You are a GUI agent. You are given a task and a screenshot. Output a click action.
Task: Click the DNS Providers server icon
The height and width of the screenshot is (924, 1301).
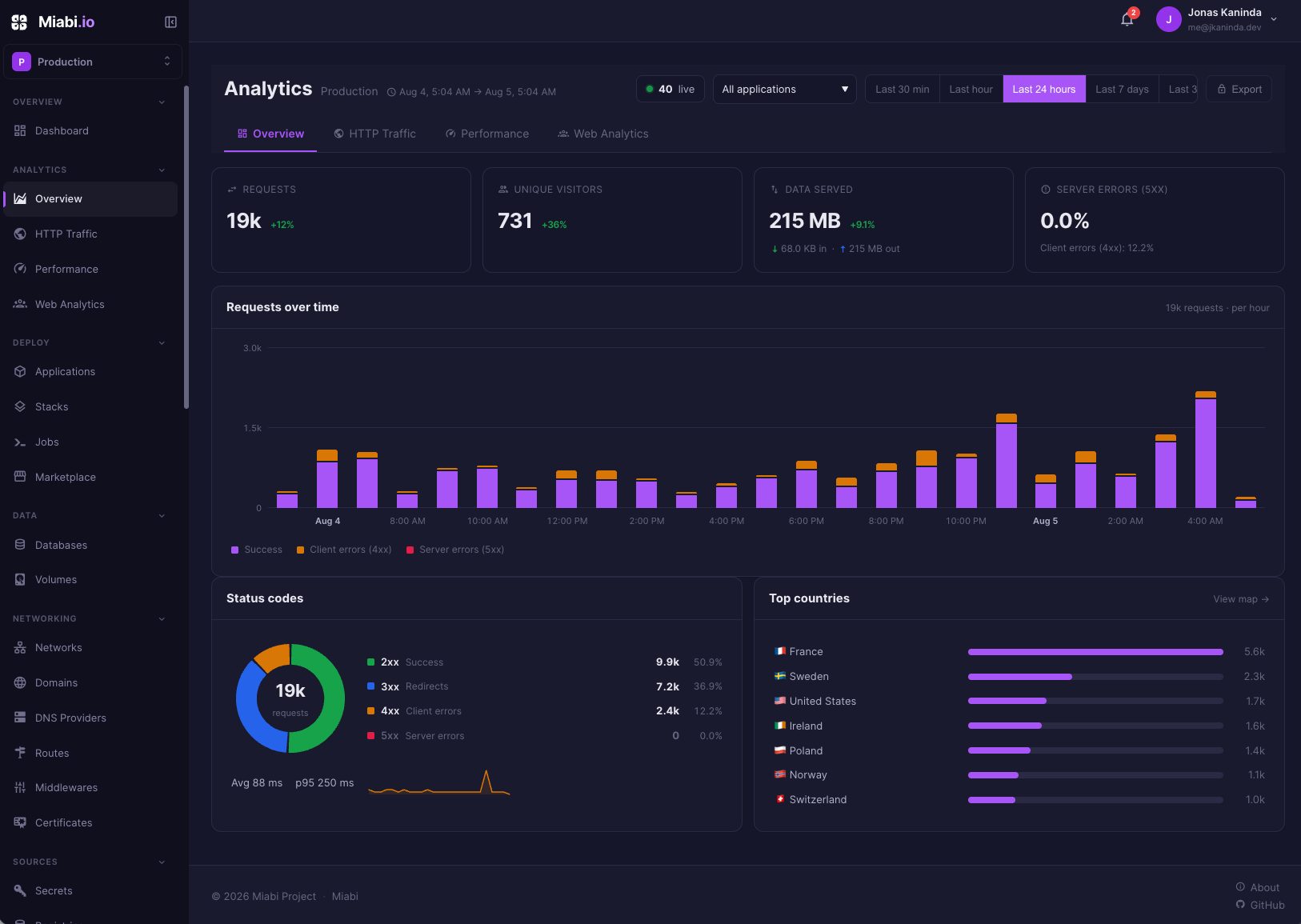click(20, 718)
